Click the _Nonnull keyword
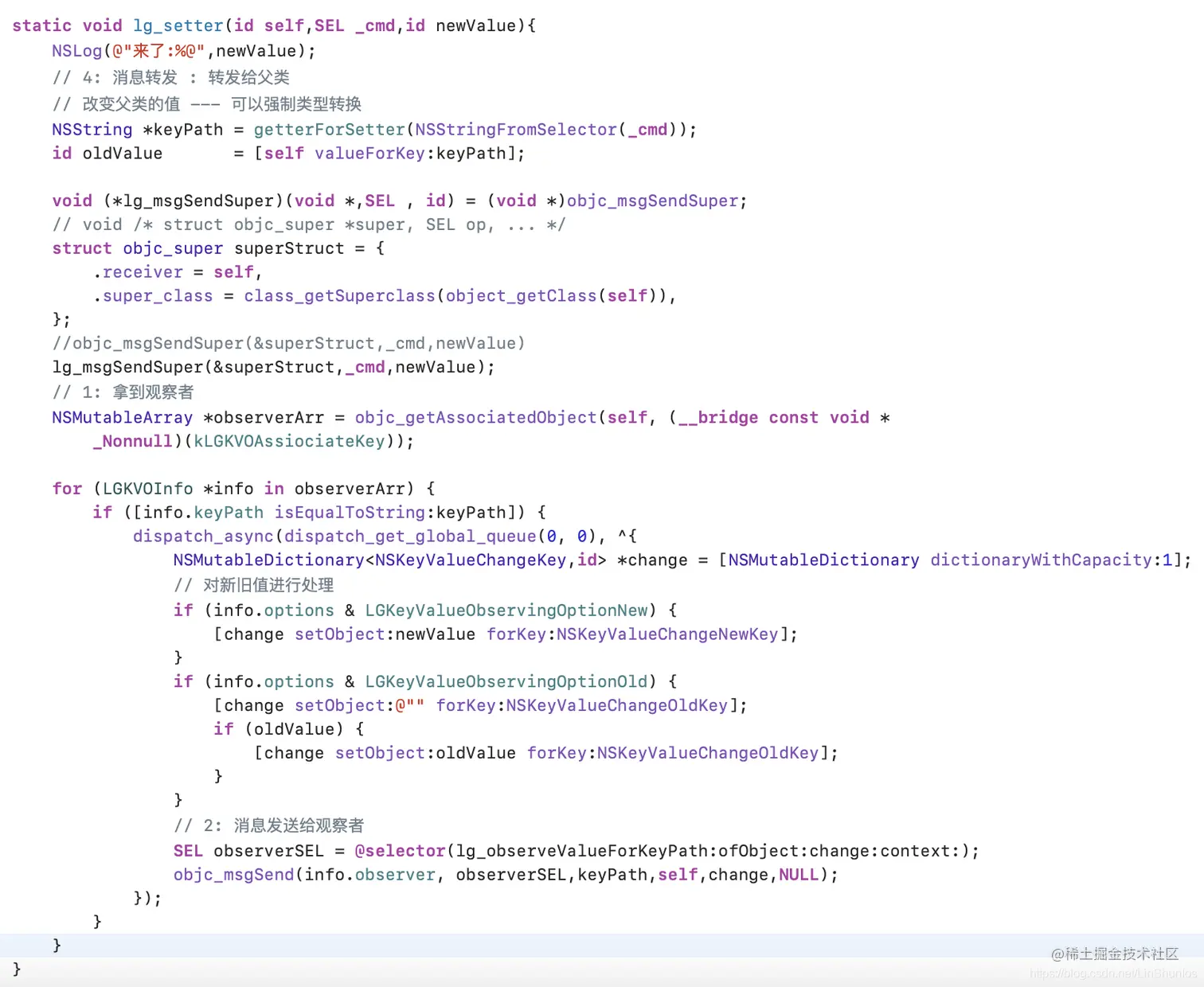This screenshot has height=987, width=1204. pos(133,441)
